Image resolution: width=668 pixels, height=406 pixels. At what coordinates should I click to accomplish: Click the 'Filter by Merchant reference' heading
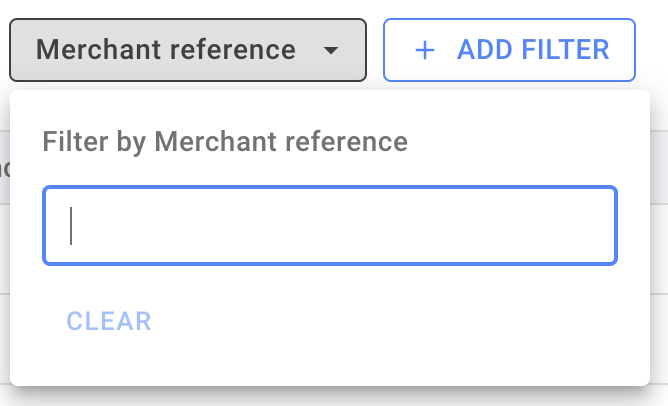coord(225,142)
